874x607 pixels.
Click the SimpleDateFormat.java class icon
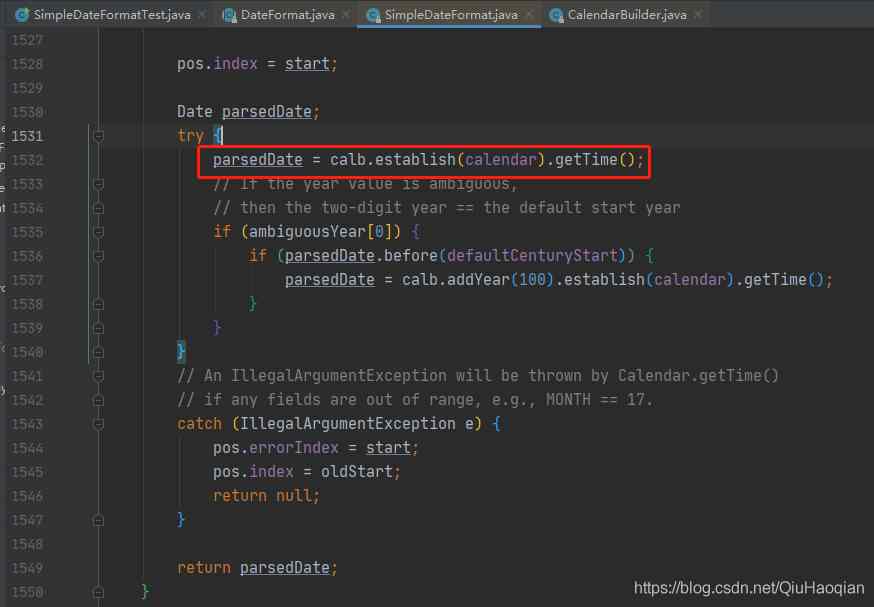click(x=373, y=15)
